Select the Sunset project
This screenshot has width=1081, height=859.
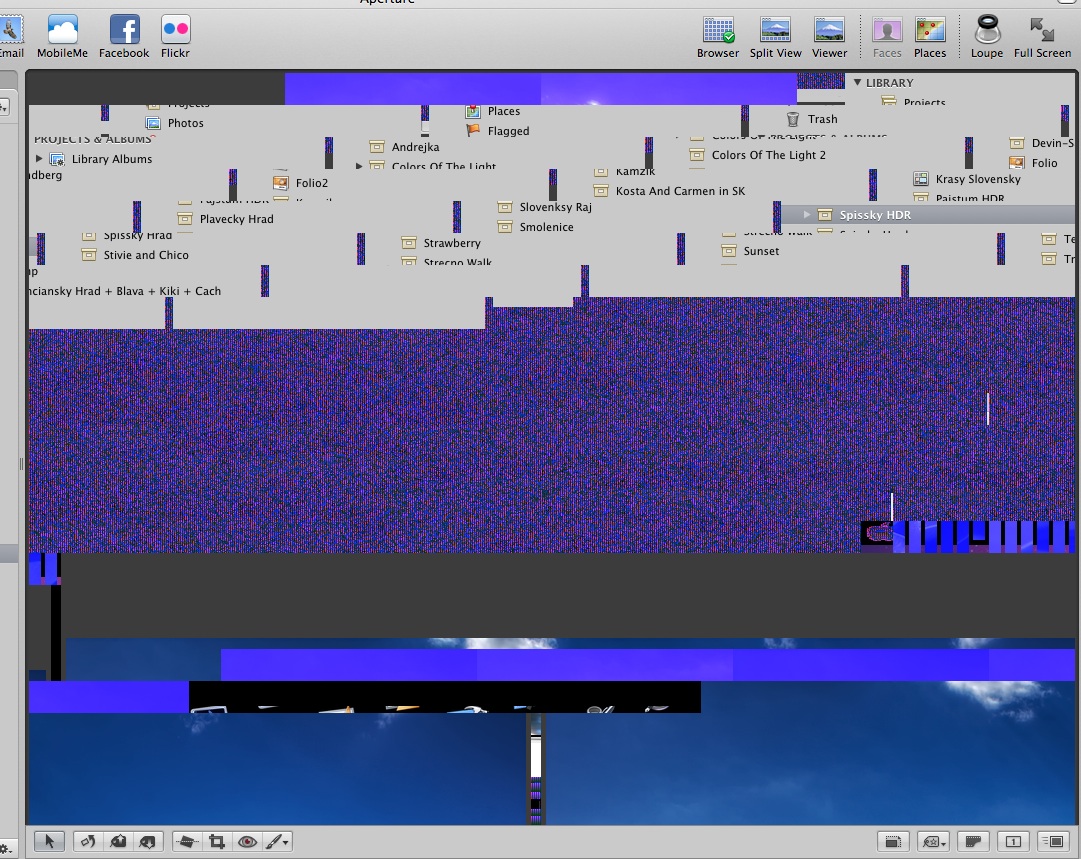[751, 251]
